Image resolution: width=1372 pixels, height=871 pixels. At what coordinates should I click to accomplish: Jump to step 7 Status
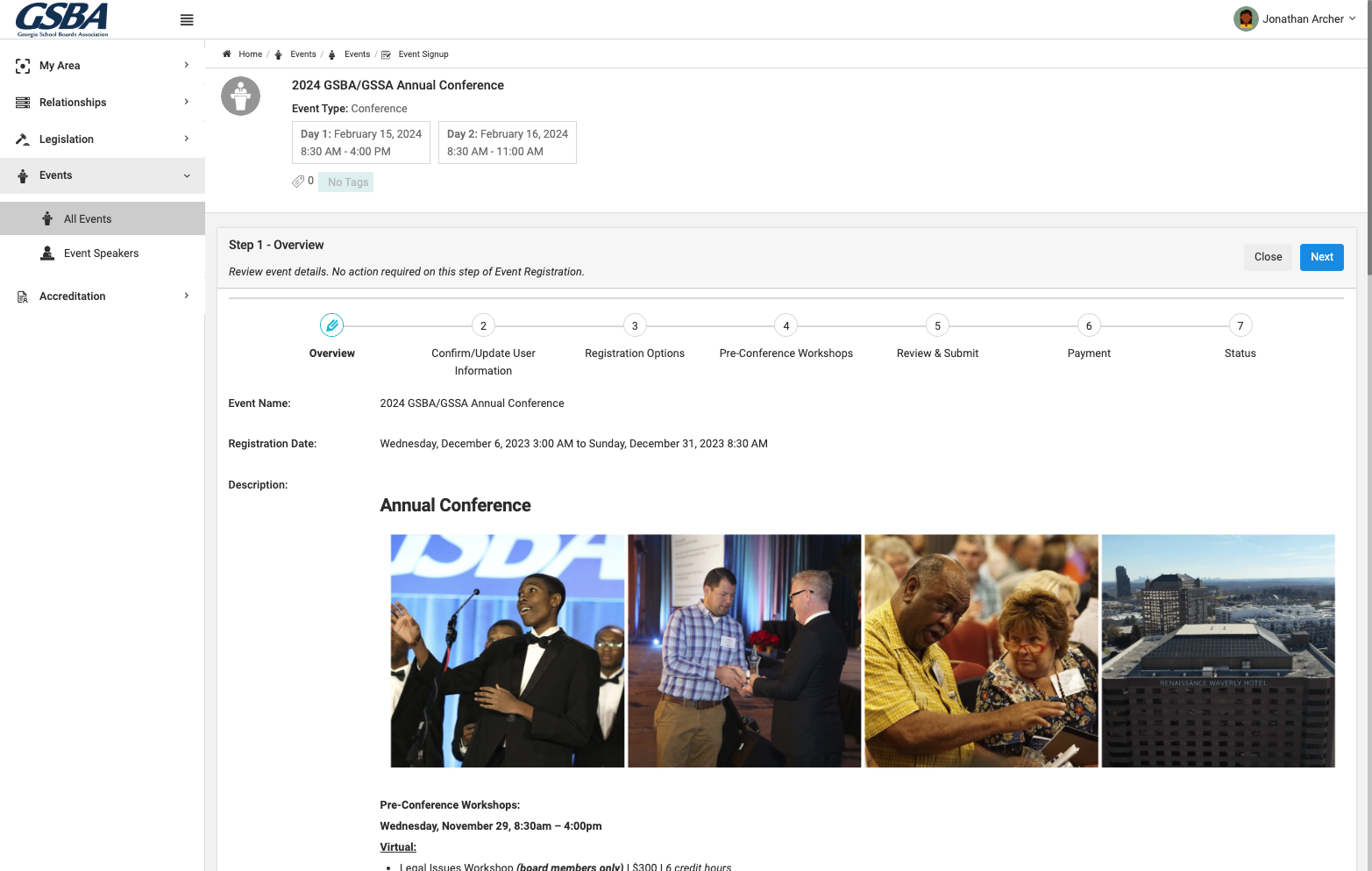[1240, 325]
